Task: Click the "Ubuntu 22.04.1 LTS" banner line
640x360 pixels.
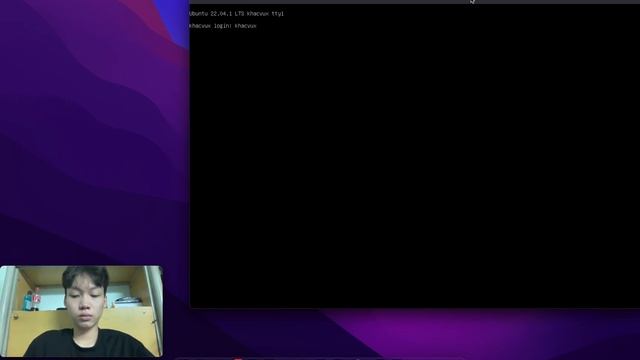Action: click(x=236, y=13)
